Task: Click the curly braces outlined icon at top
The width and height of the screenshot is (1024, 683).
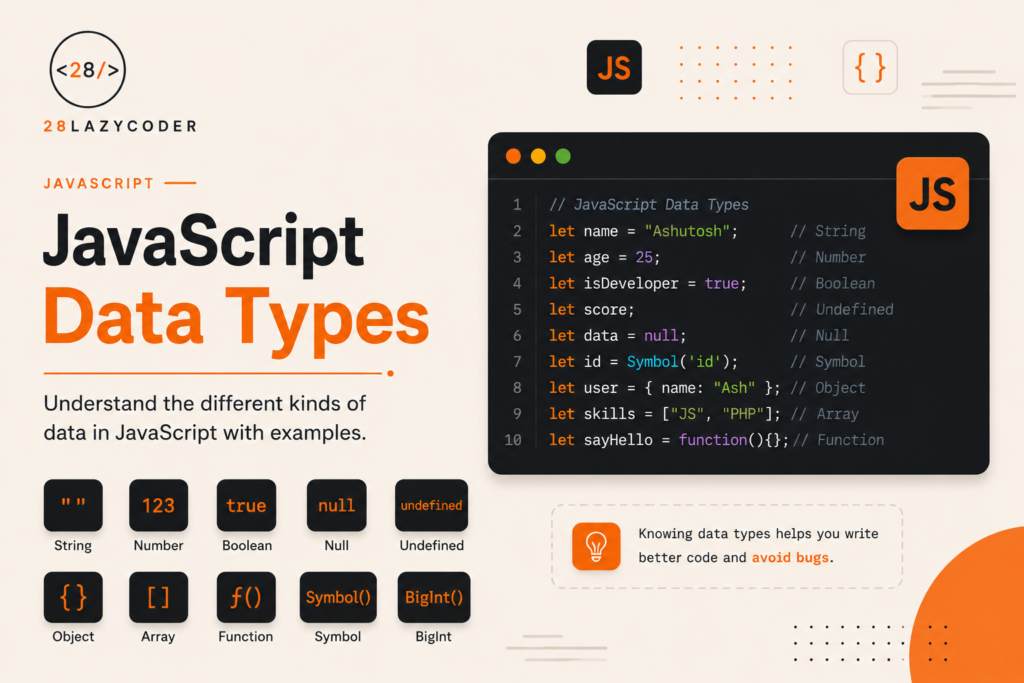Action: click(870, 67)
